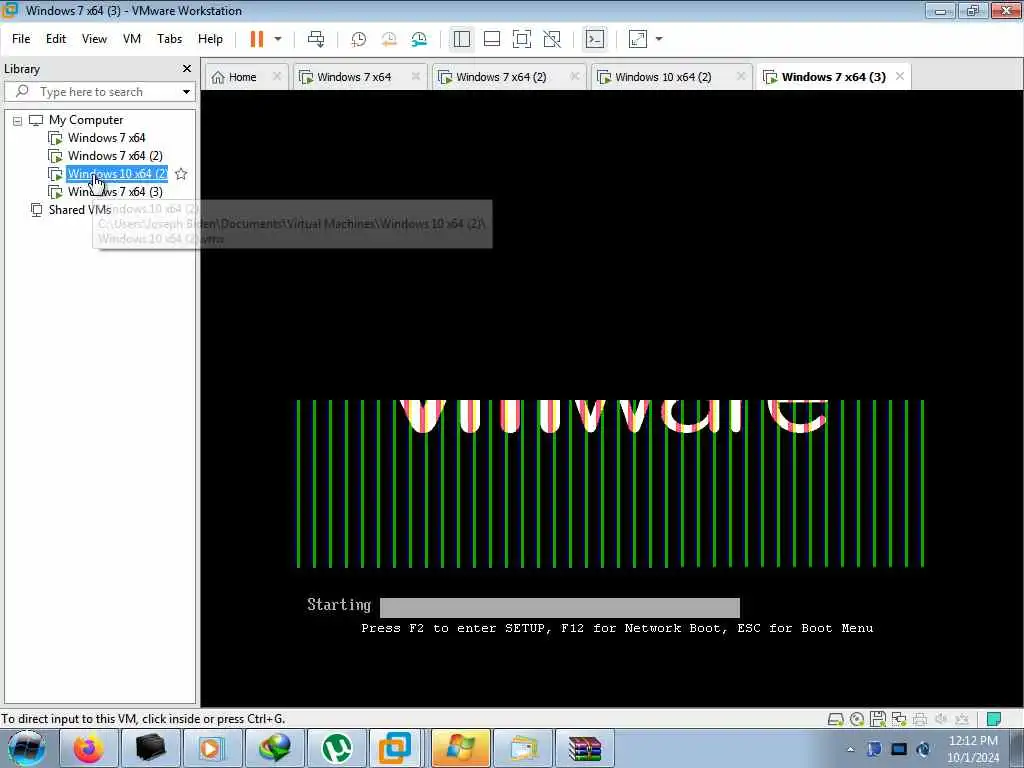Toggle the thumbnail bar view icon
Image resolution: width=1024 pixels, height=768 pixels.
pyautogui.click(x=492, y=39)
